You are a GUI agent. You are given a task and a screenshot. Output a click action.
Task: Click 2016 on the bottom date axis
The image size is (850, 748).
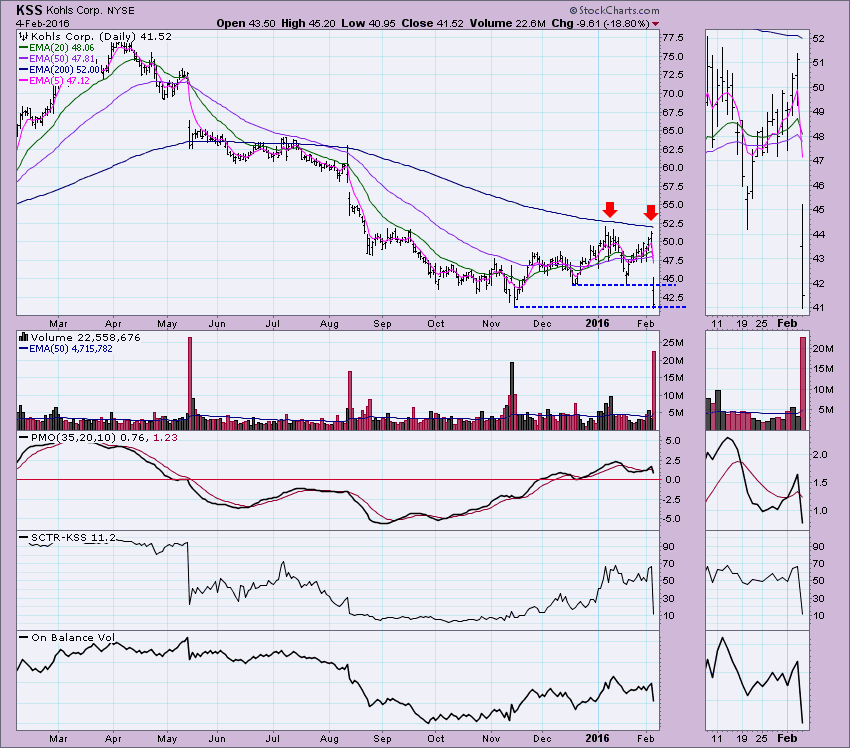(x=597, y=738)
